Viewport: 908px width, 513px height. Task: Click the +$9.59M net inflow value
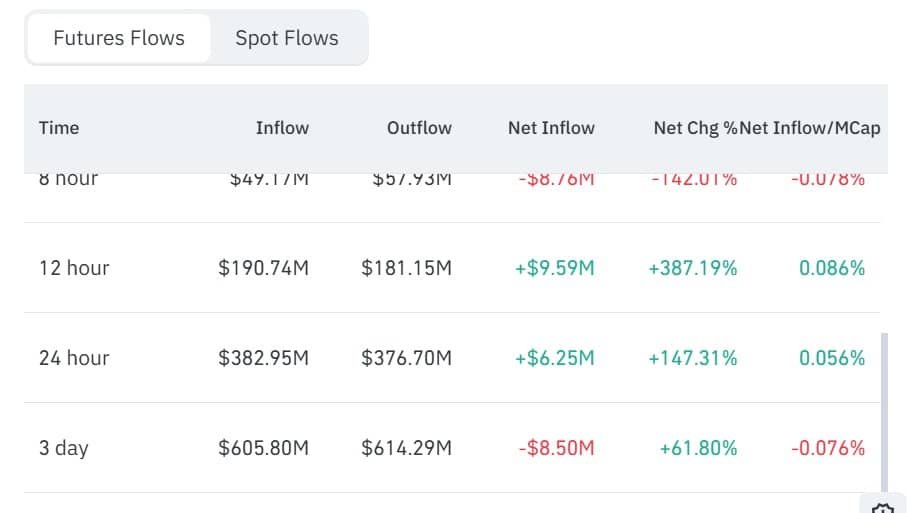pos(555,268)
